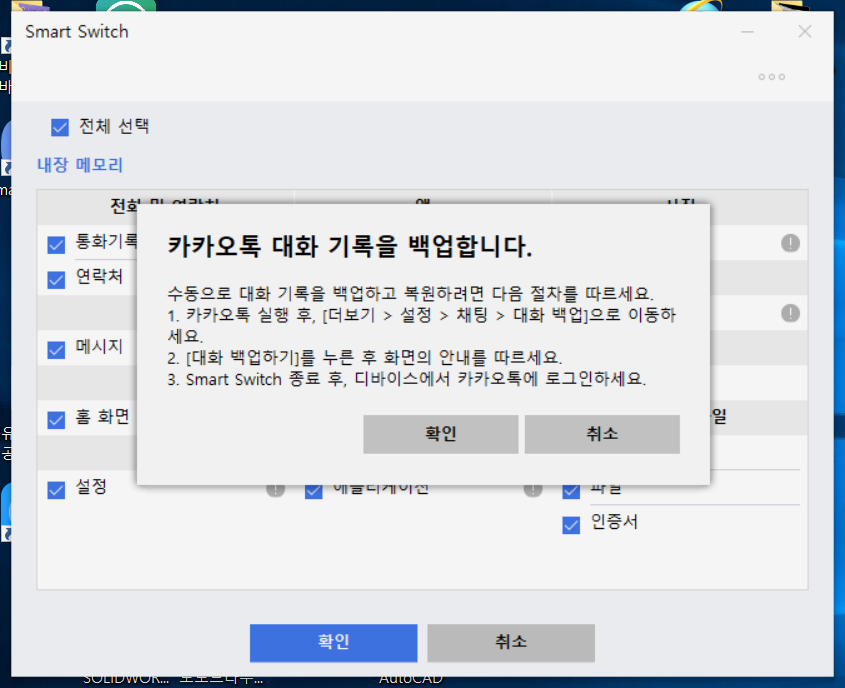Screen dimensions: 845x688
Task: Click the Smart Switch window title
Action: pos(77,32)
